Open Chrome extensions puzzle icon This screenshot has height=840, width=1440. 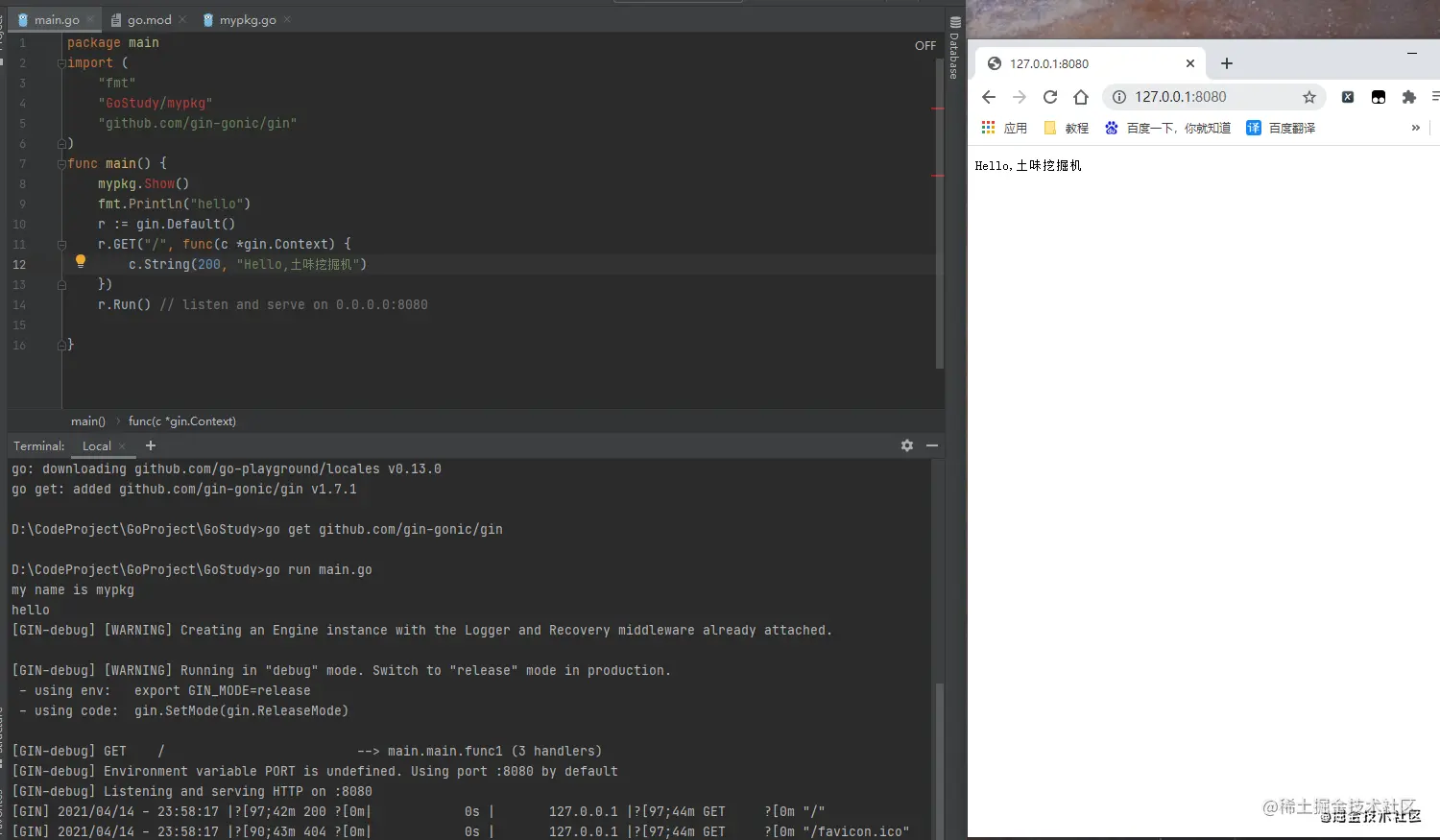[1409, 97]
